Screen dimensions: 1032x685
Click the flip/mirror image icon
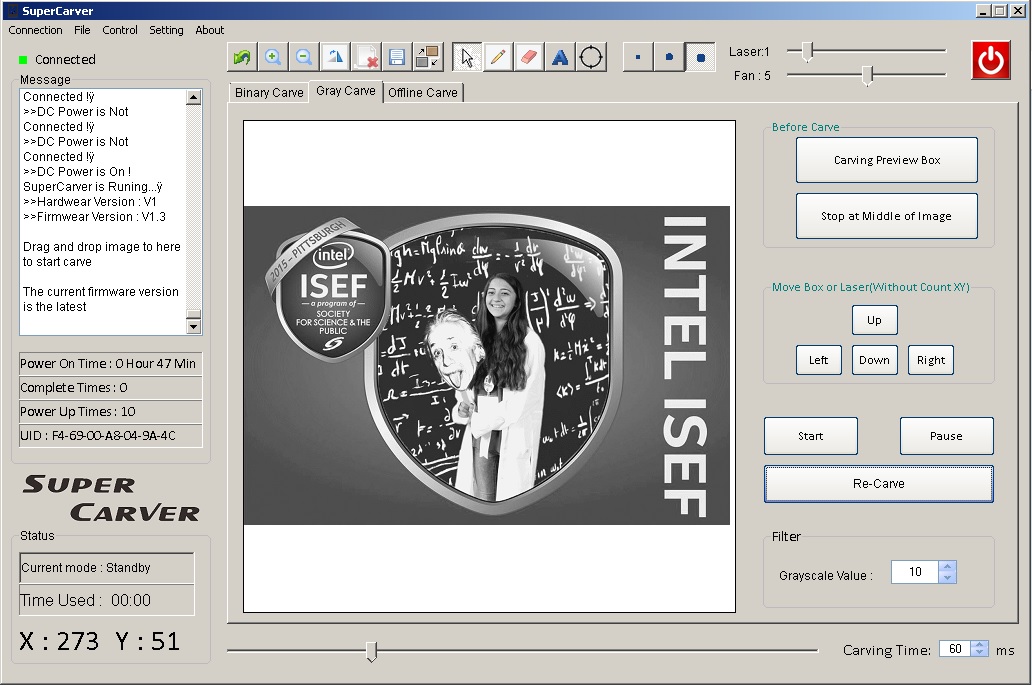pyautogui.click(x=335, y=57)
